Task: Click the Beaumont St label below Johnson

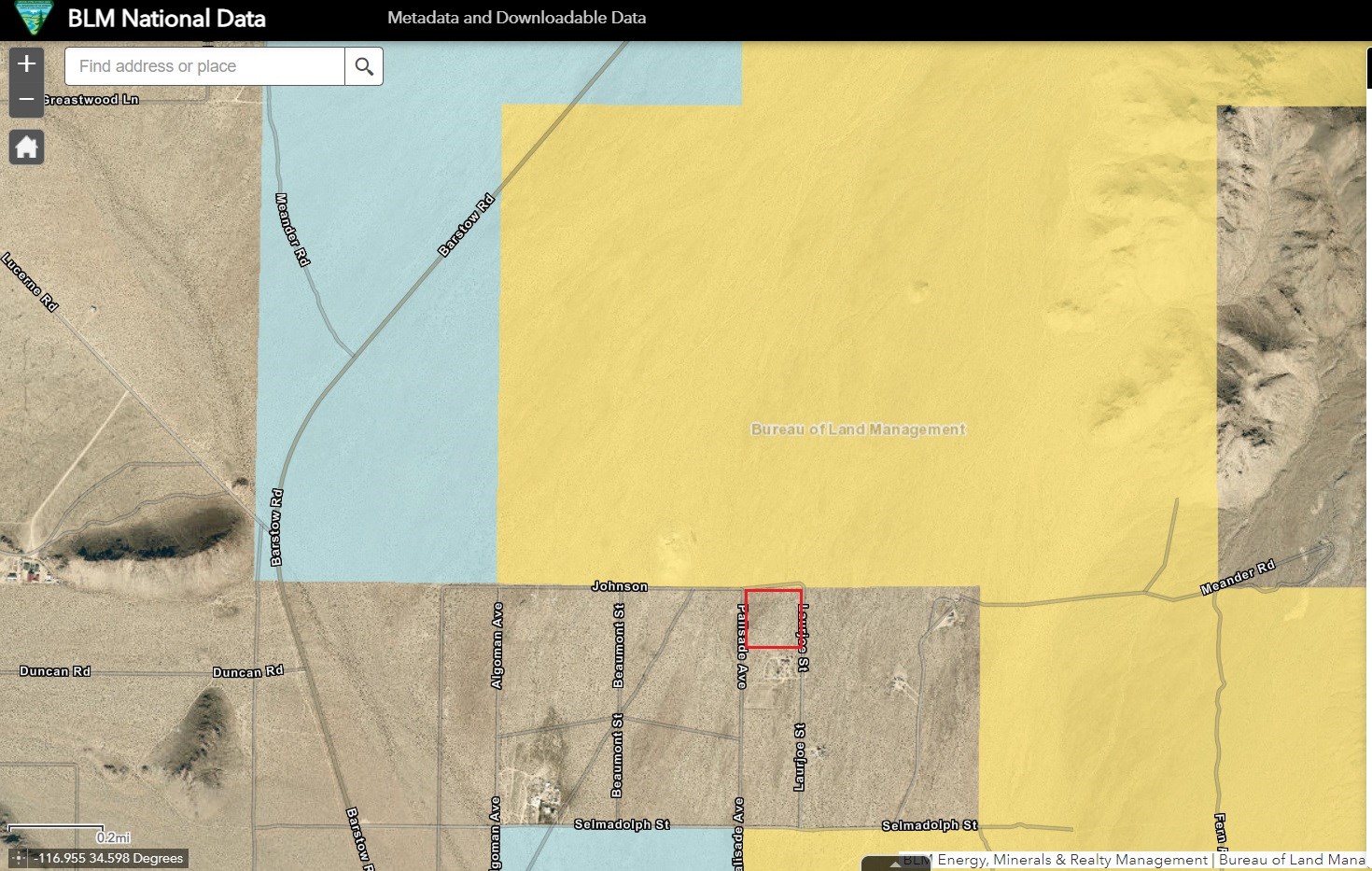Action: click(618, 646)
